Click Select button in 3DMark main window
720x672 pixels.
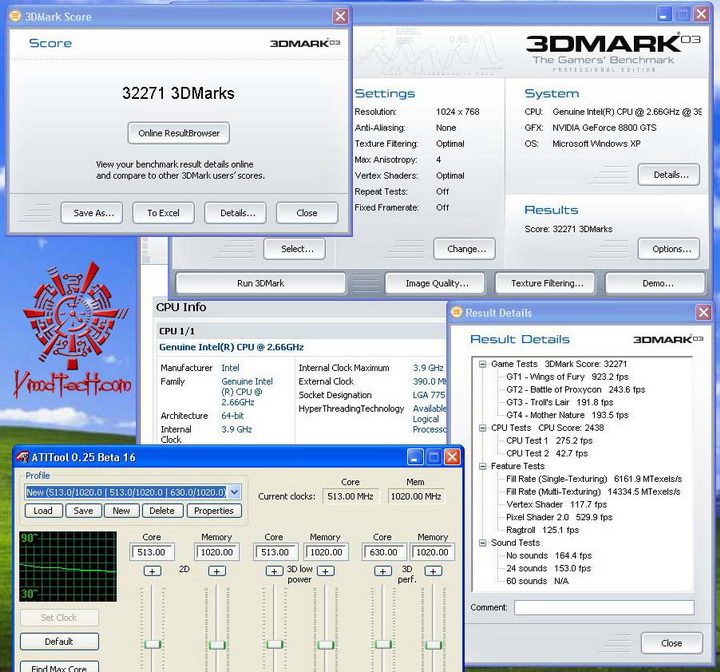(295, 249)
